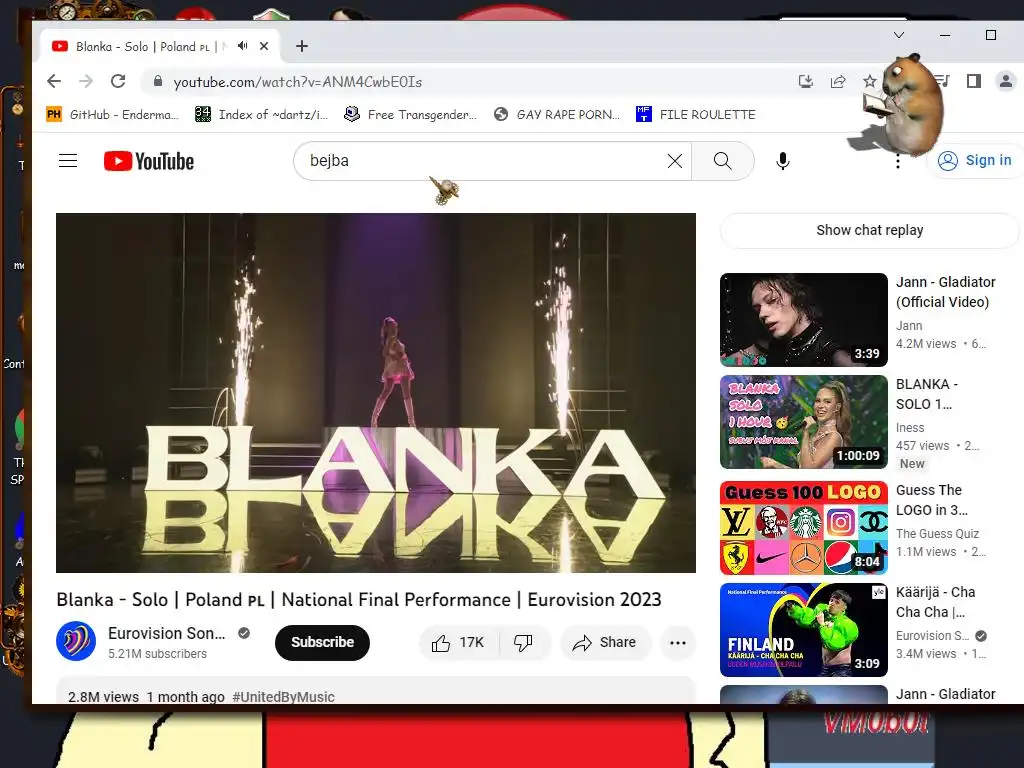Open the FILE ROULETTE bookmark
1024x768 pixels.
point(696,114)
